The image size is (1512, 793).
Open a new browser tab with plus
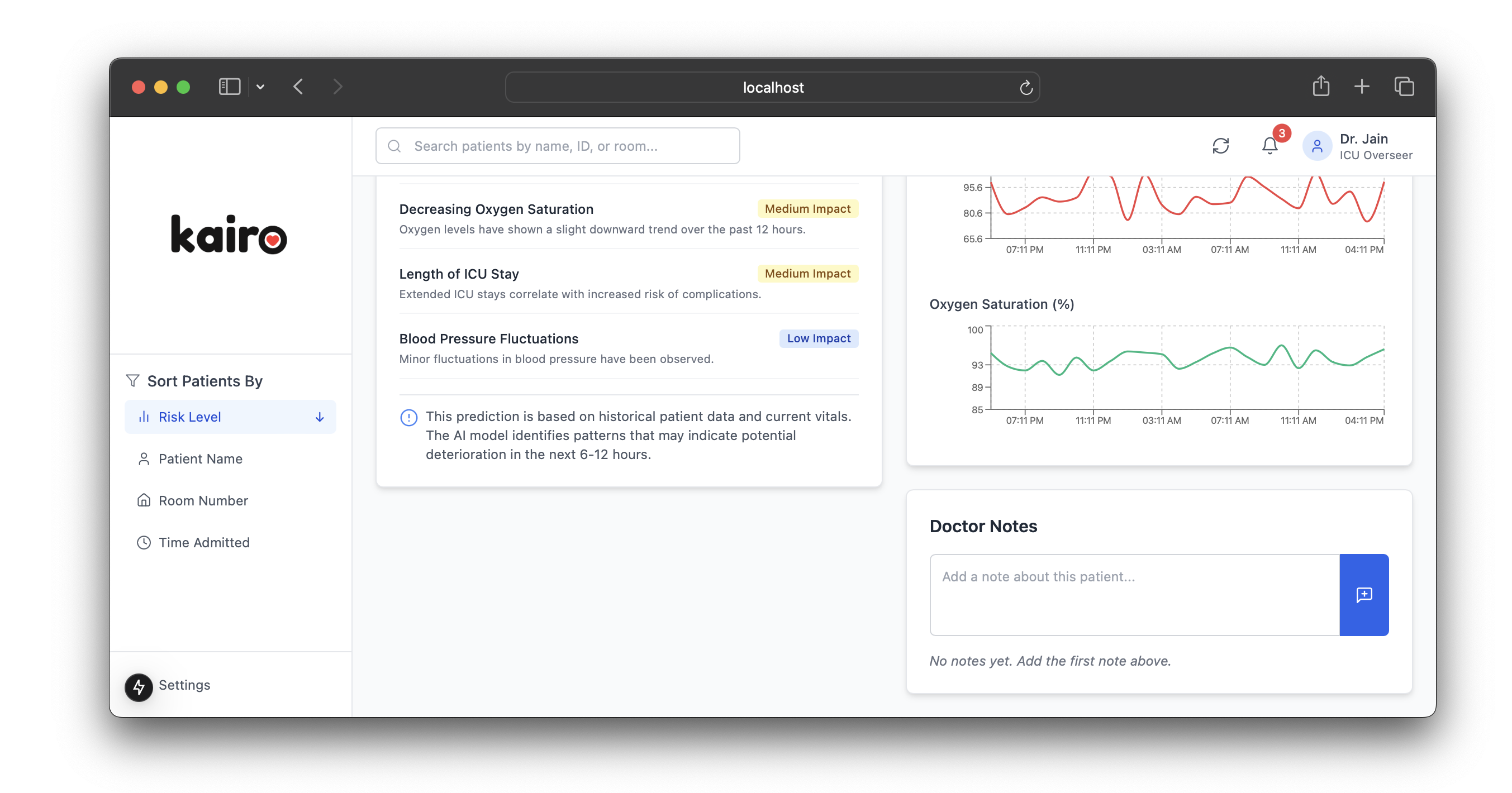click(x=1362, y=87)
